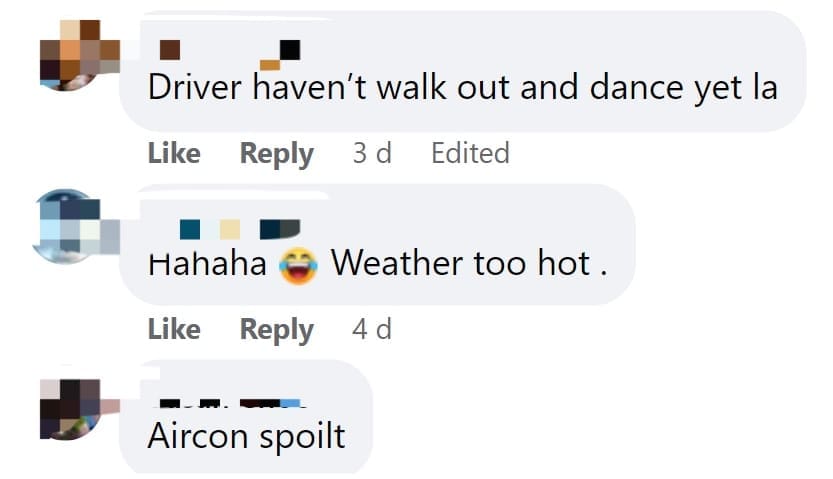Image resolution: width=833 pixels, height=479 pixels.
Task: Click the laughing-with-tears emoji in the comment
Action: click(x=299, y=266)
